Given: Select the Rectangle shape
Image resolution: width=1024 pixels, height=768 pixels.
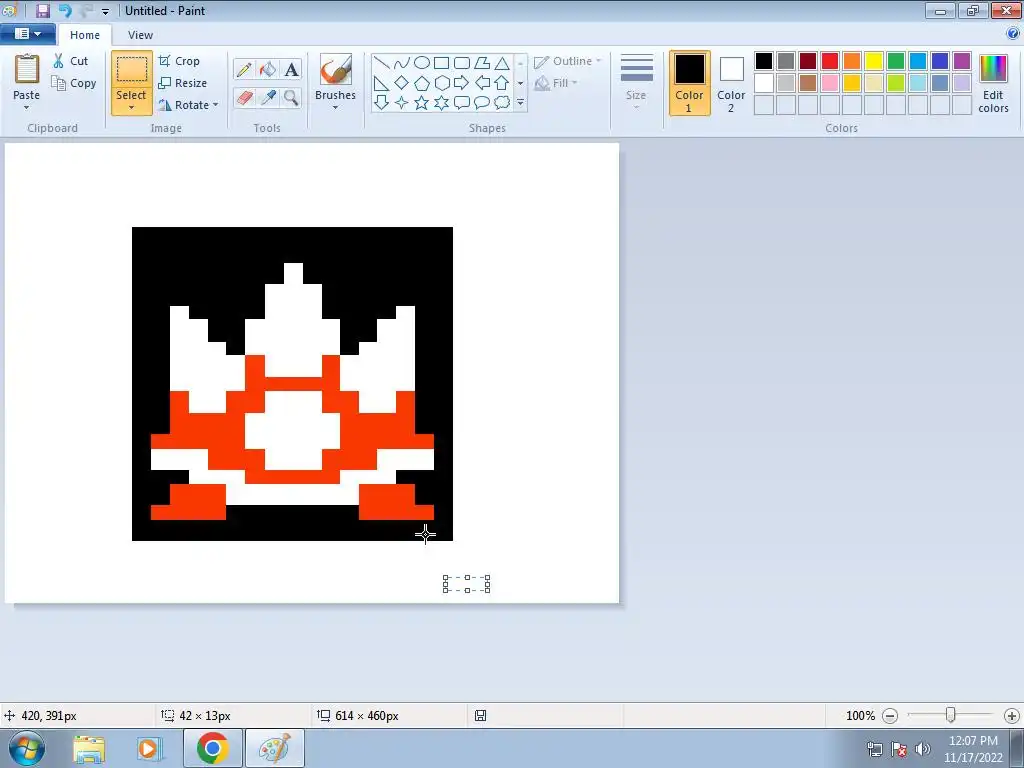Looking at the screenshot, I should coord(441,63).
